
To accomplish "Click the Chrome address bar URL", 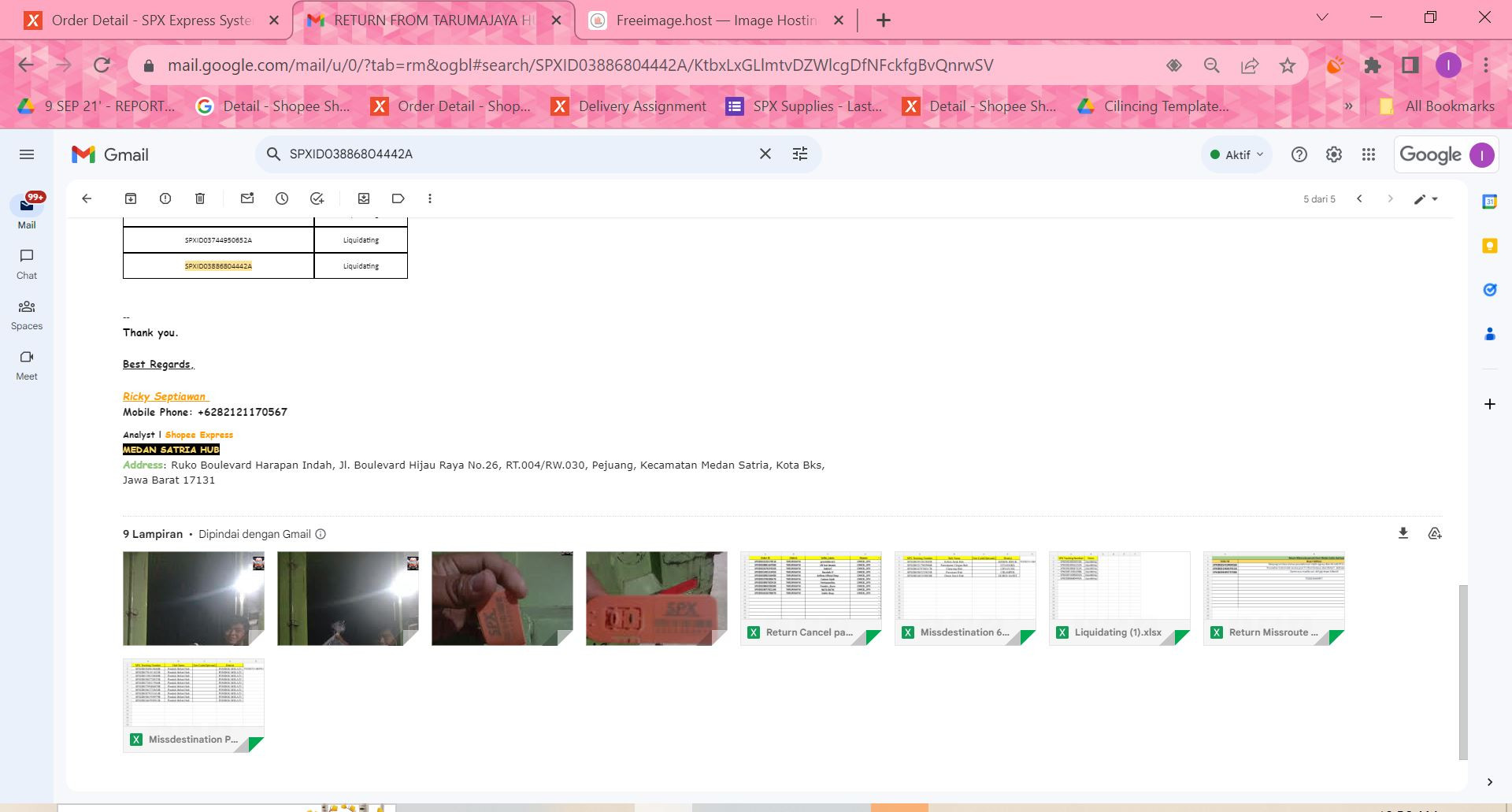I will pyautogui.click(x=580, y=65).
